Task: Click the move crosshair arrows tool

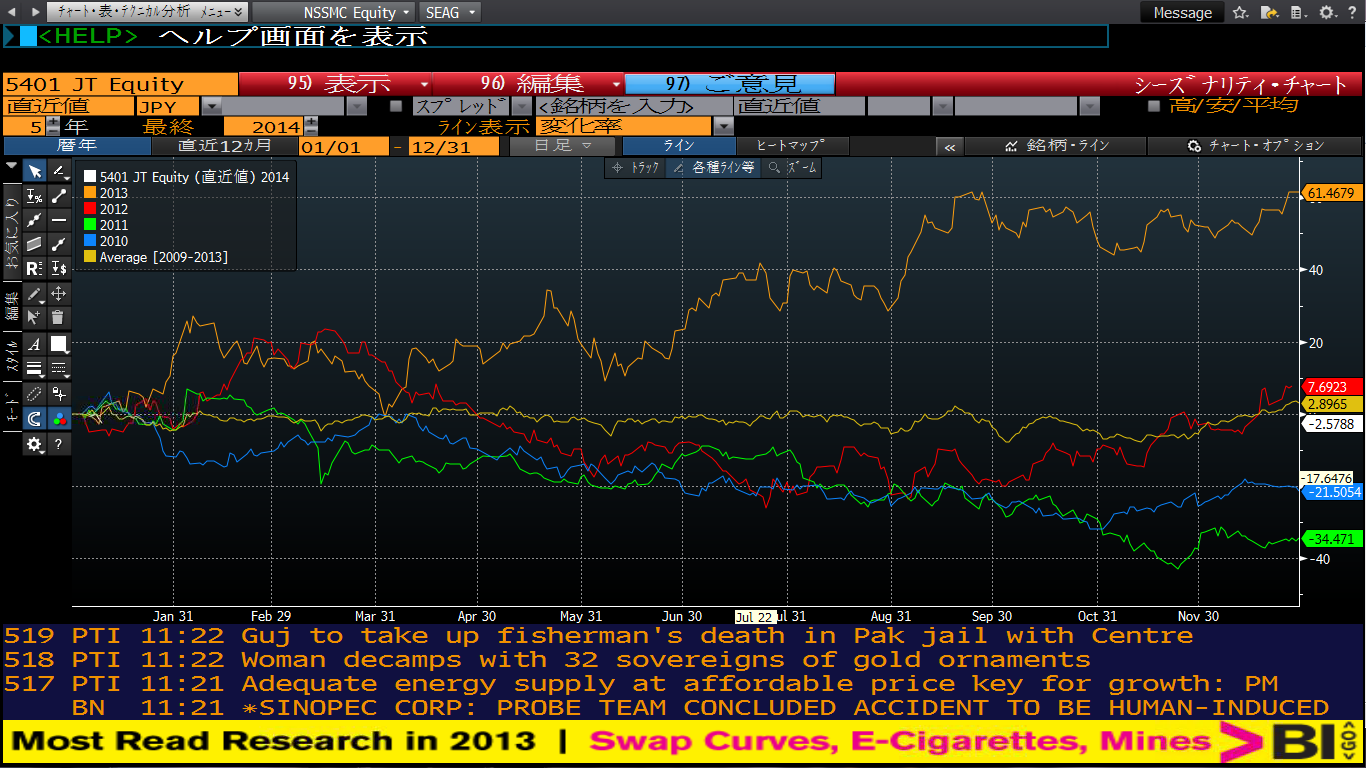Action: (59, 294)
